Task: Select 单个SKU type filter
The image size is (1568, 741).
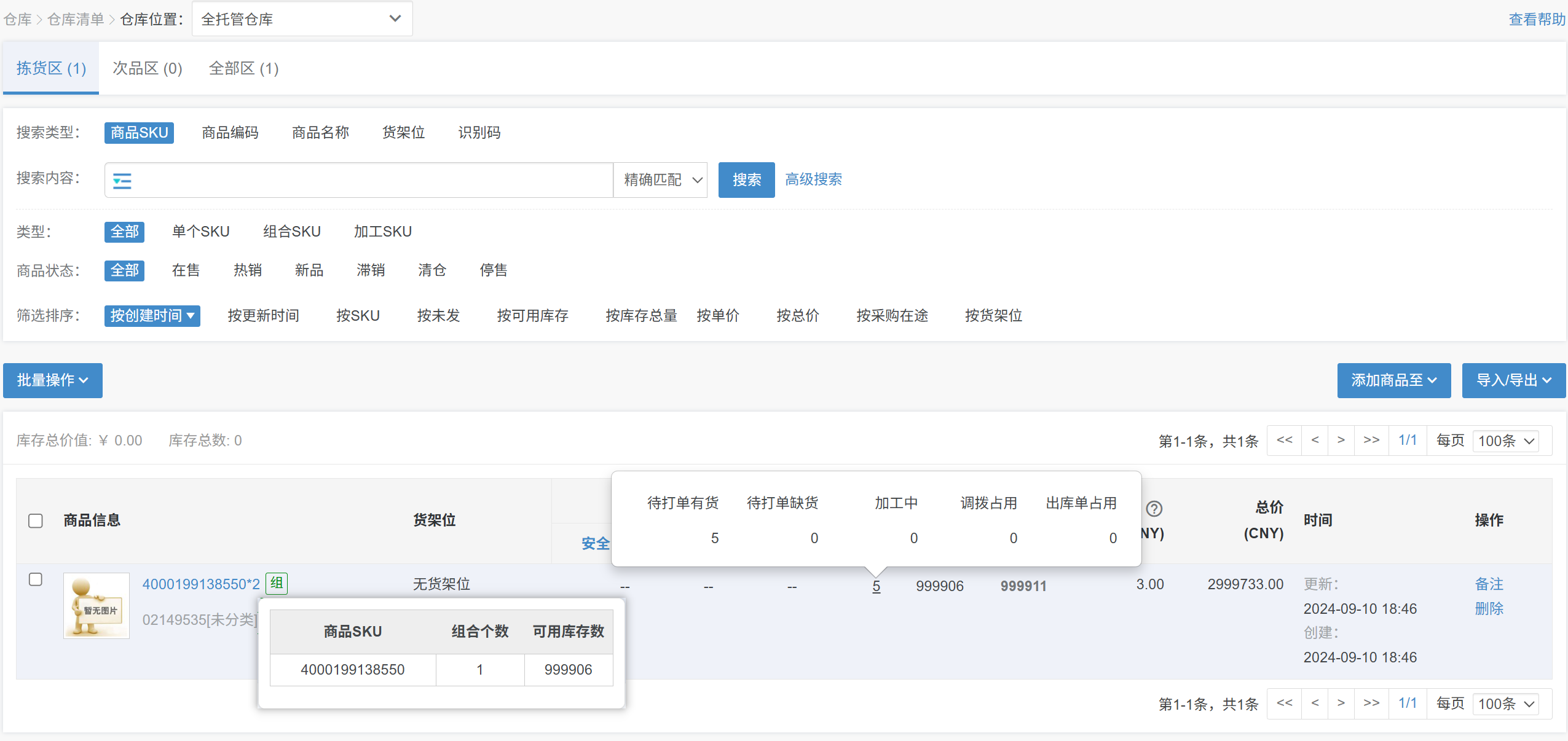Action: (200, 232)
